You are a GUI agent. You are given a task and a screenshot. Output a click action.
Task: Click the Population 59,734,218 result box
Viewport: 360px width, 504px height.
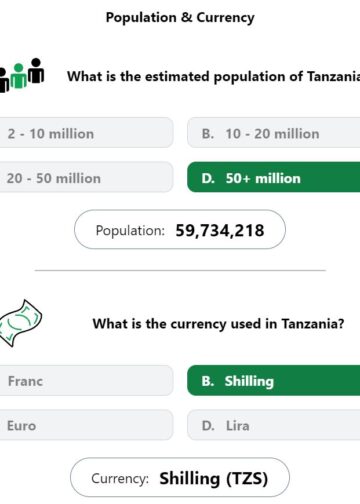[x=180, y=229]
